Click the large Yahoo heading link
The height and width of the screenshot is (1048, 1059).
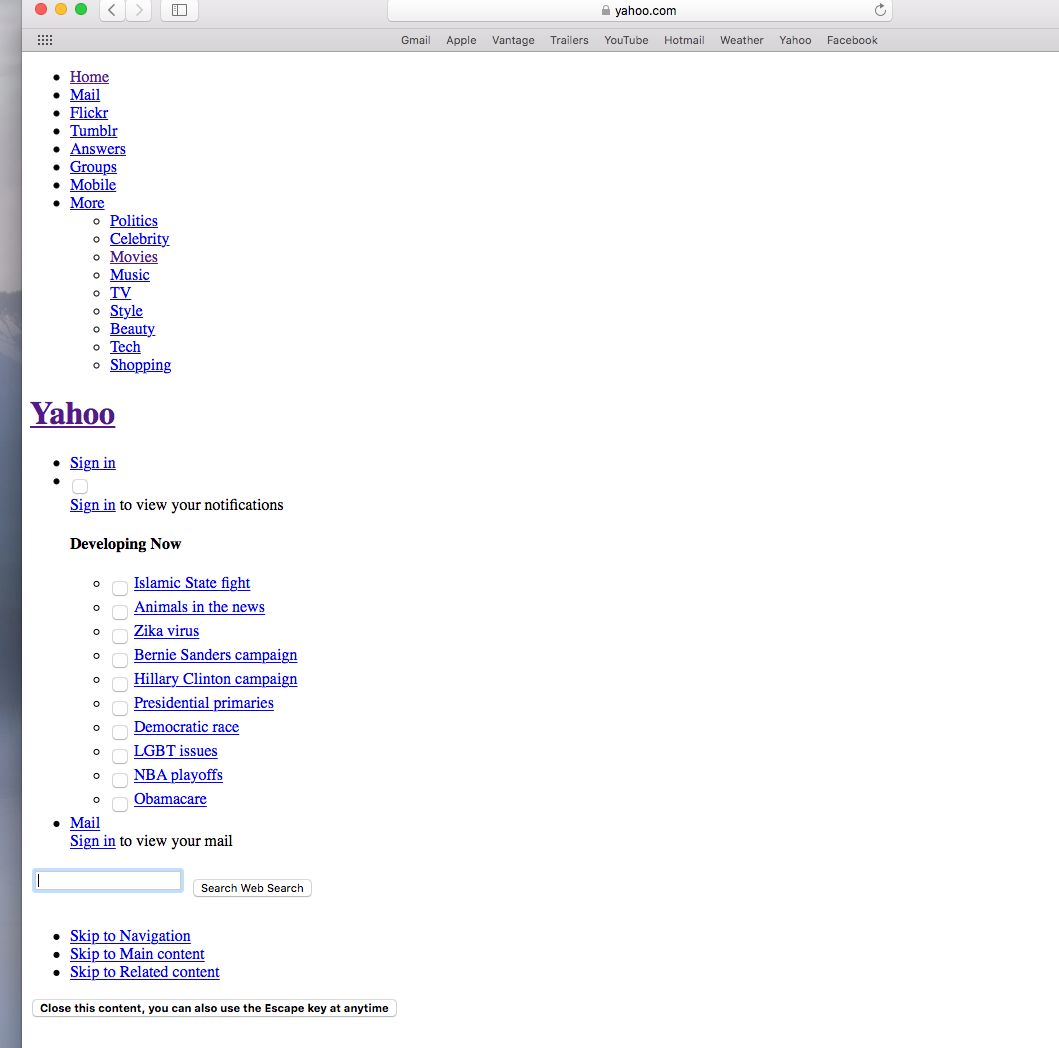tap(73, 414)
